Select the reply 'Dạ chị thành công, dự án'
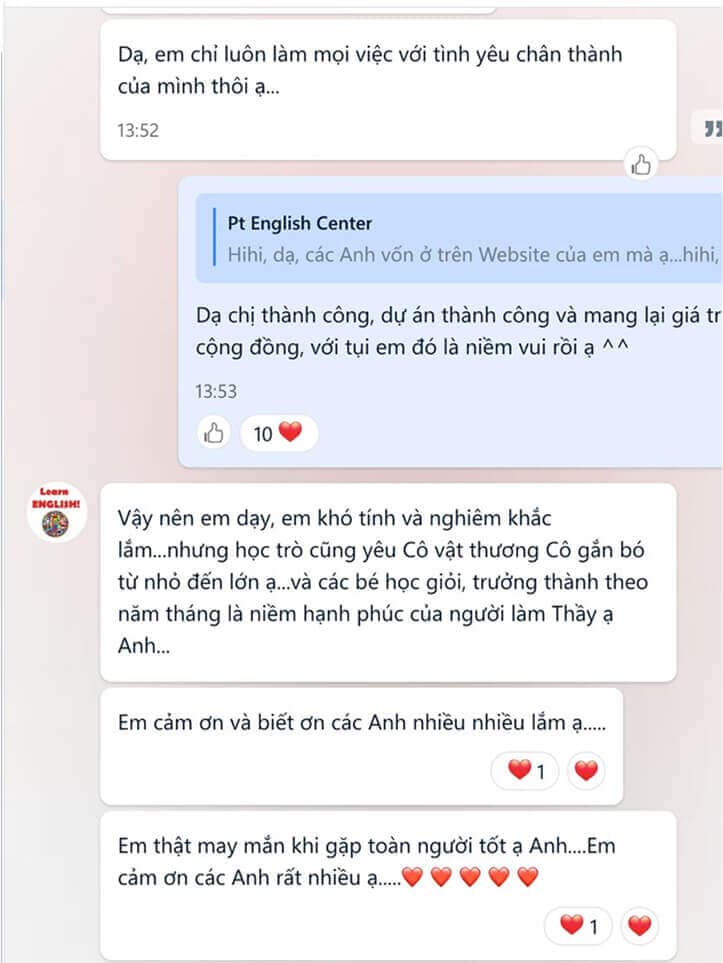Viewport: 723px width, 963px height. pyautogui.click(x=458, y=331)
